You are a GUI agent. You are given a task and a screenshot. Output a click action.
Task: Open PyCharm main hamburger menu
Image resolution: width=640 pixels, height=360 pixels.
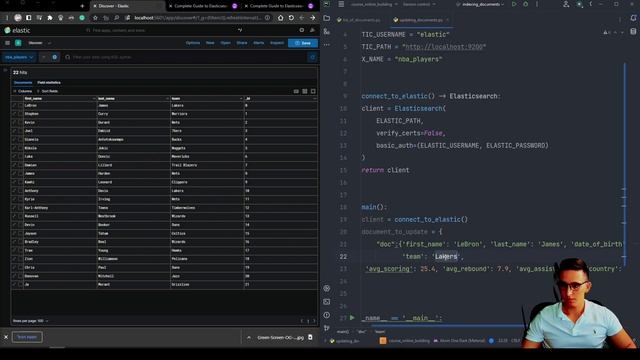pyautogui.click(x=341, y=4)
